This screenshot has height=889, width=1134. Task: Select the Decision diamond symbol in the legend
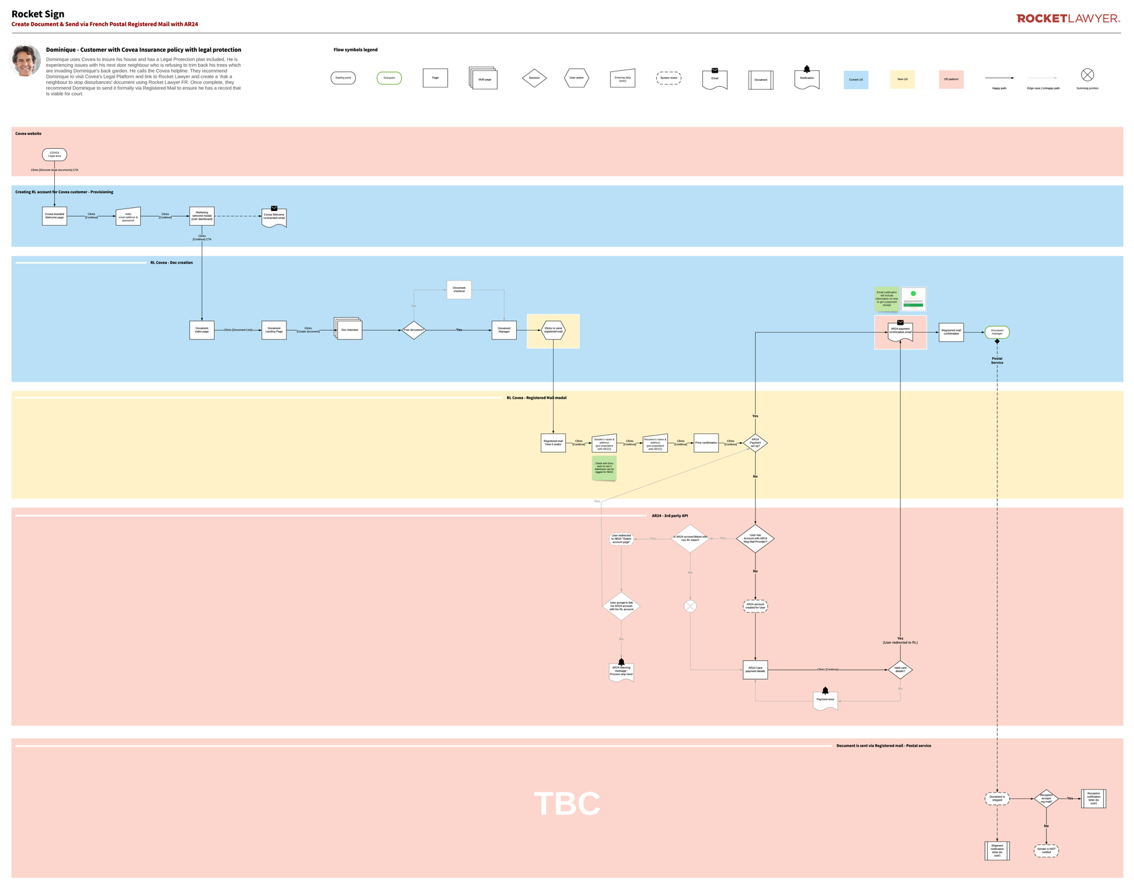tap(534, 77)
